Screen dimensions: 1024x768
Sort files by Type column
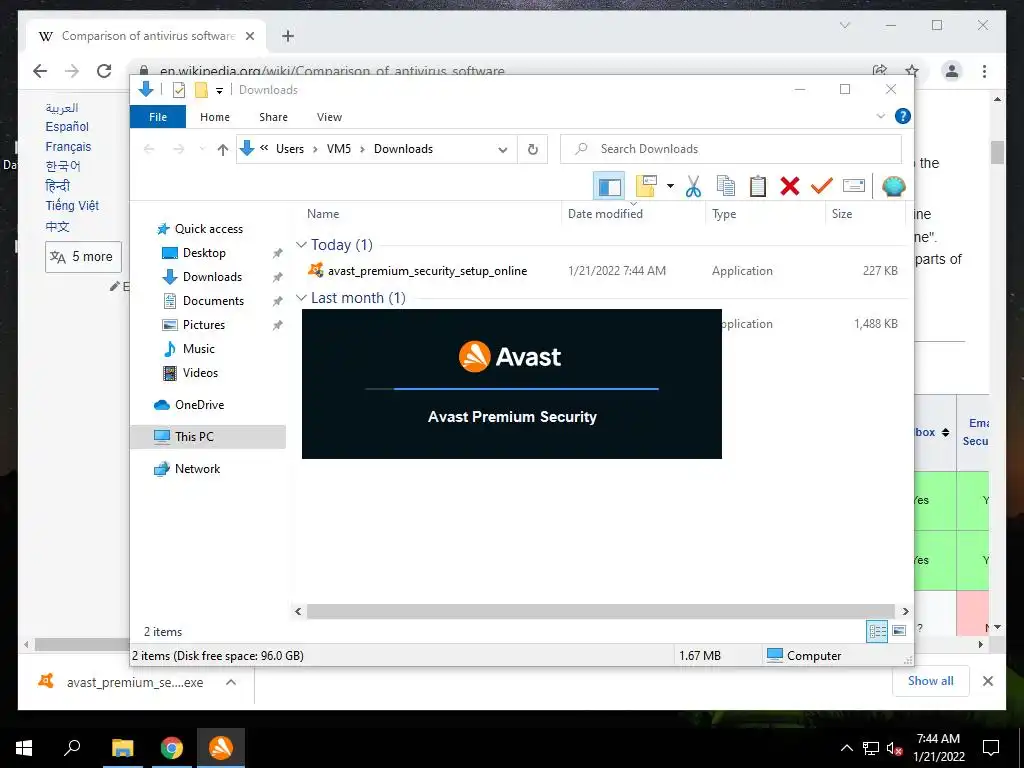coord(724,214)
